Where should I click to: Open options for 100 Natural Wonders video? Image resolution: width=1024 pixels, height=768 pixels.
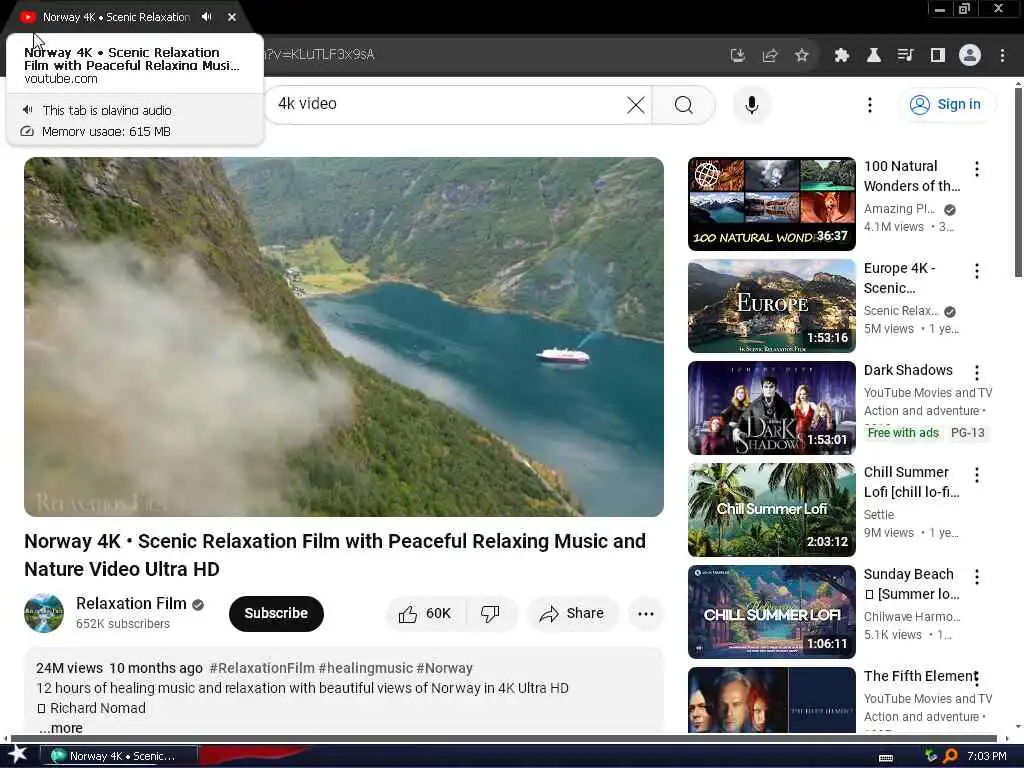pyautogui.click(x=977, y=169)
